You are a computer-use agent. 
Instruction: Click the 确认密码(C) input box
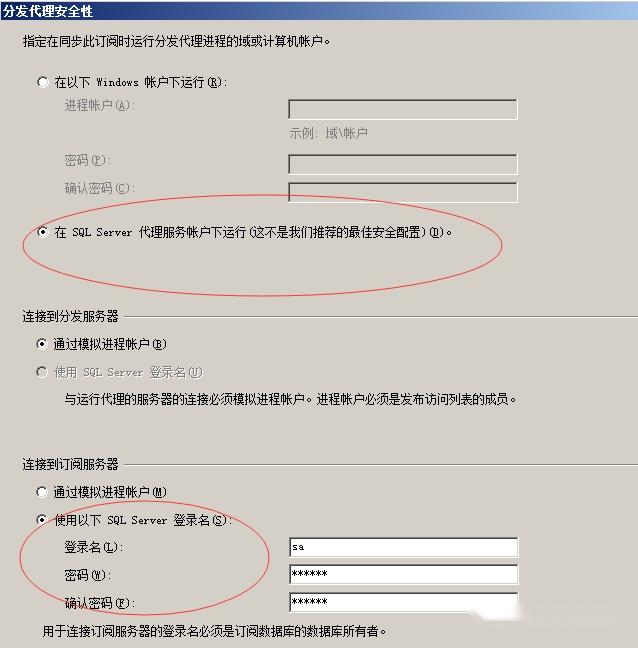click(403, 193)
